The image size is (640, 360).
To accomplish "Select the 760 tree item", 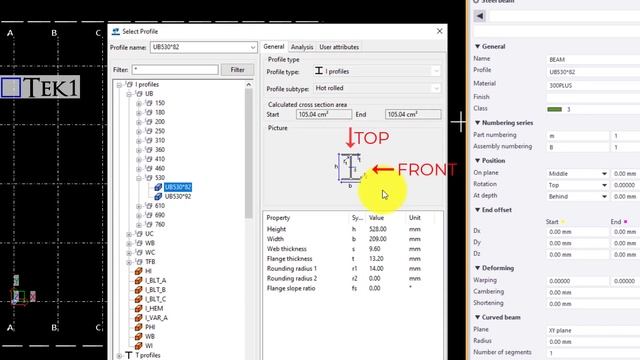I will [x=160, y=224].
